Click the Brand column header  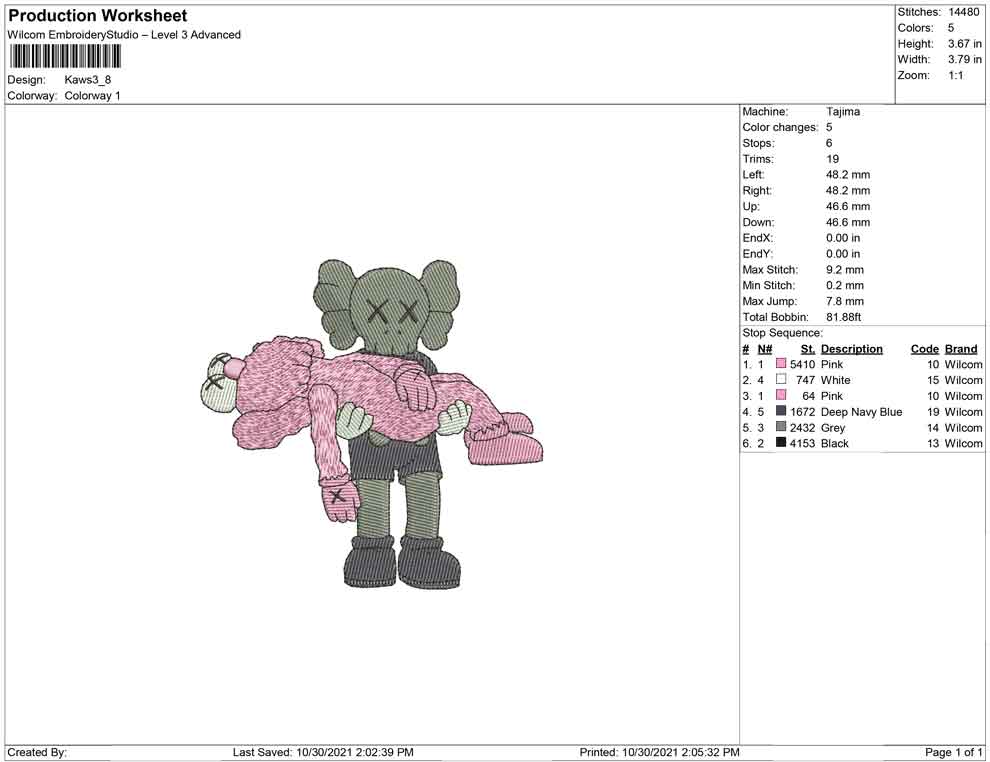[x=961, y=349]
